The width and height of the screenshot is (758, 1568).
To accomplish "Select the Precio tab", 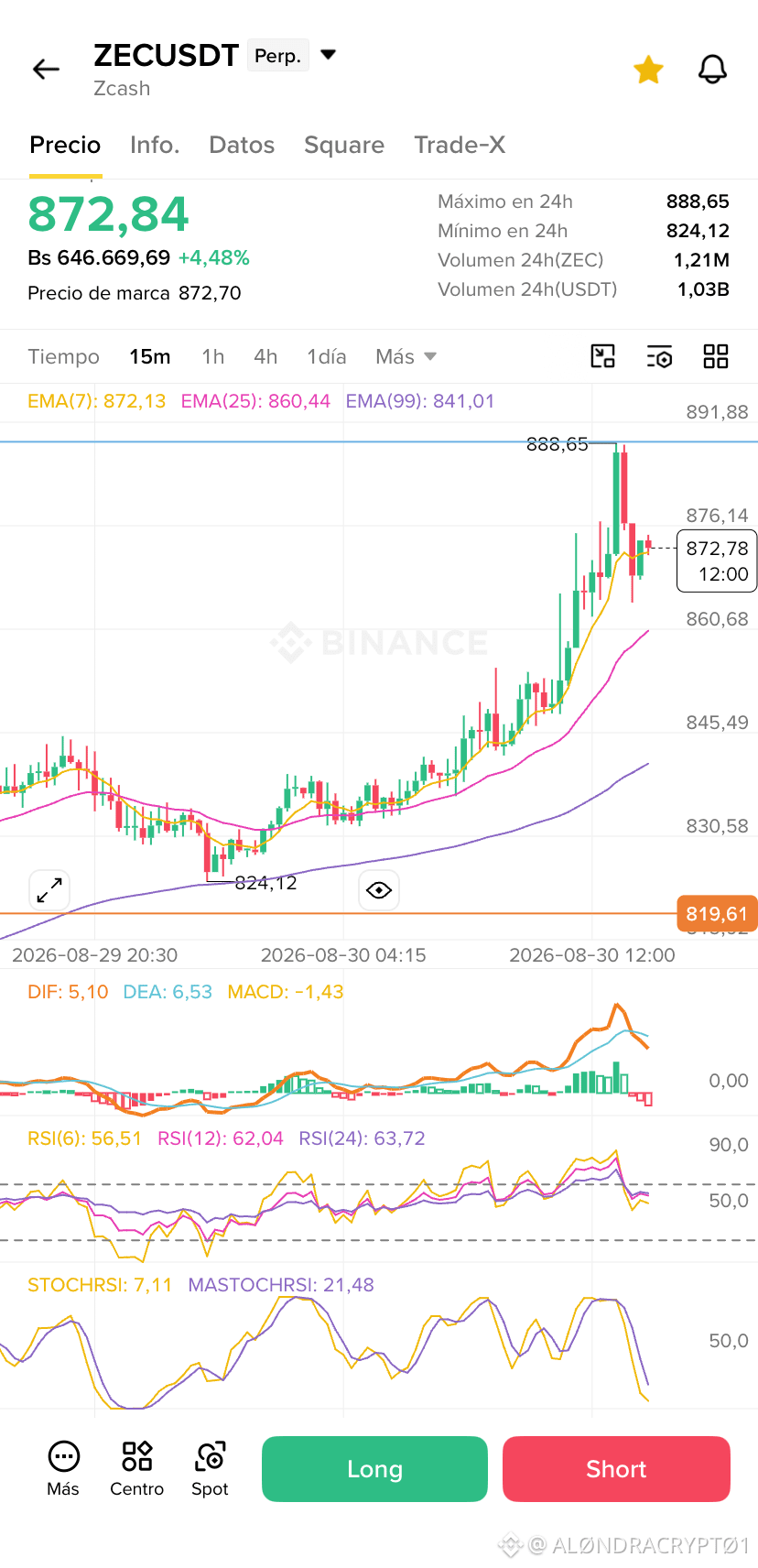I will [x=65, y=145].
